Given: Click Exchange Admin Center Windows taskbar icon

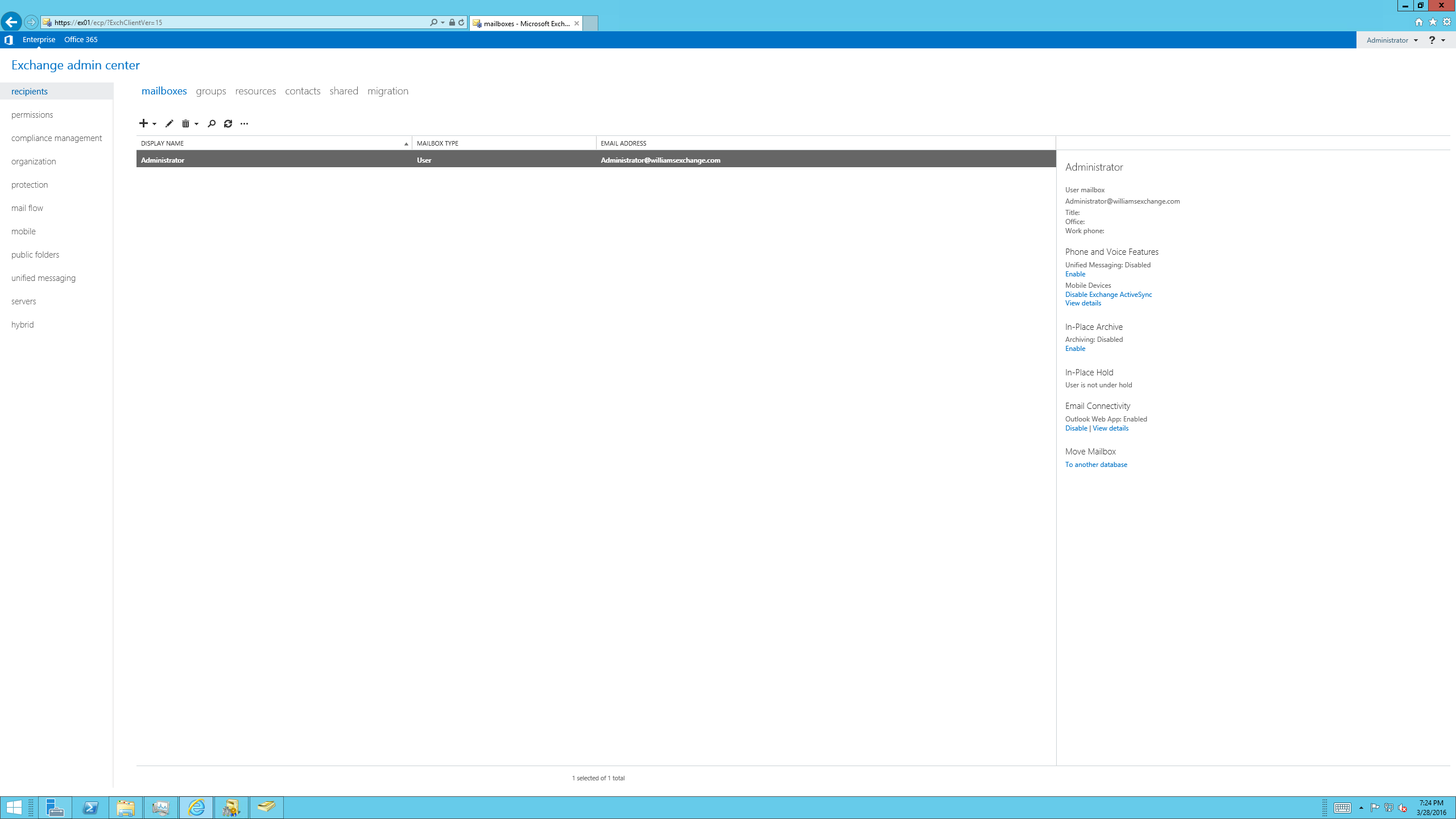Looking at the screenshot, I should [231, 807].
